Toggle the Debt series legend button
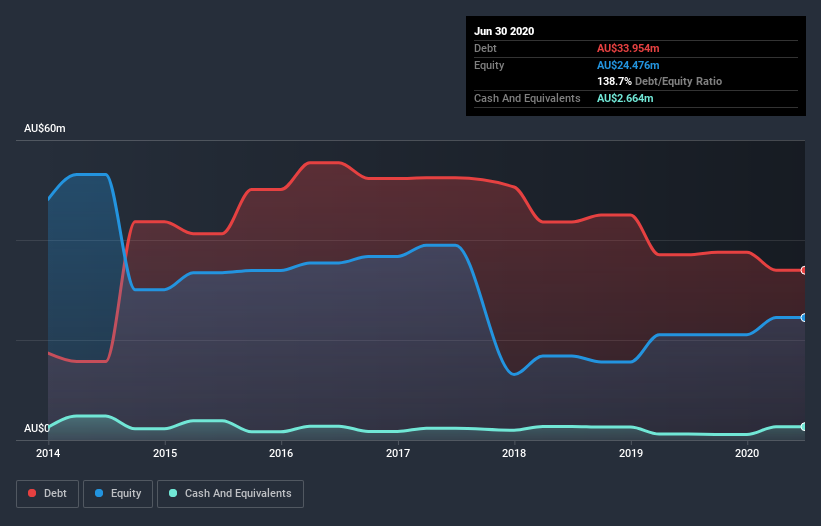821x526 pixels. [48, 494]
